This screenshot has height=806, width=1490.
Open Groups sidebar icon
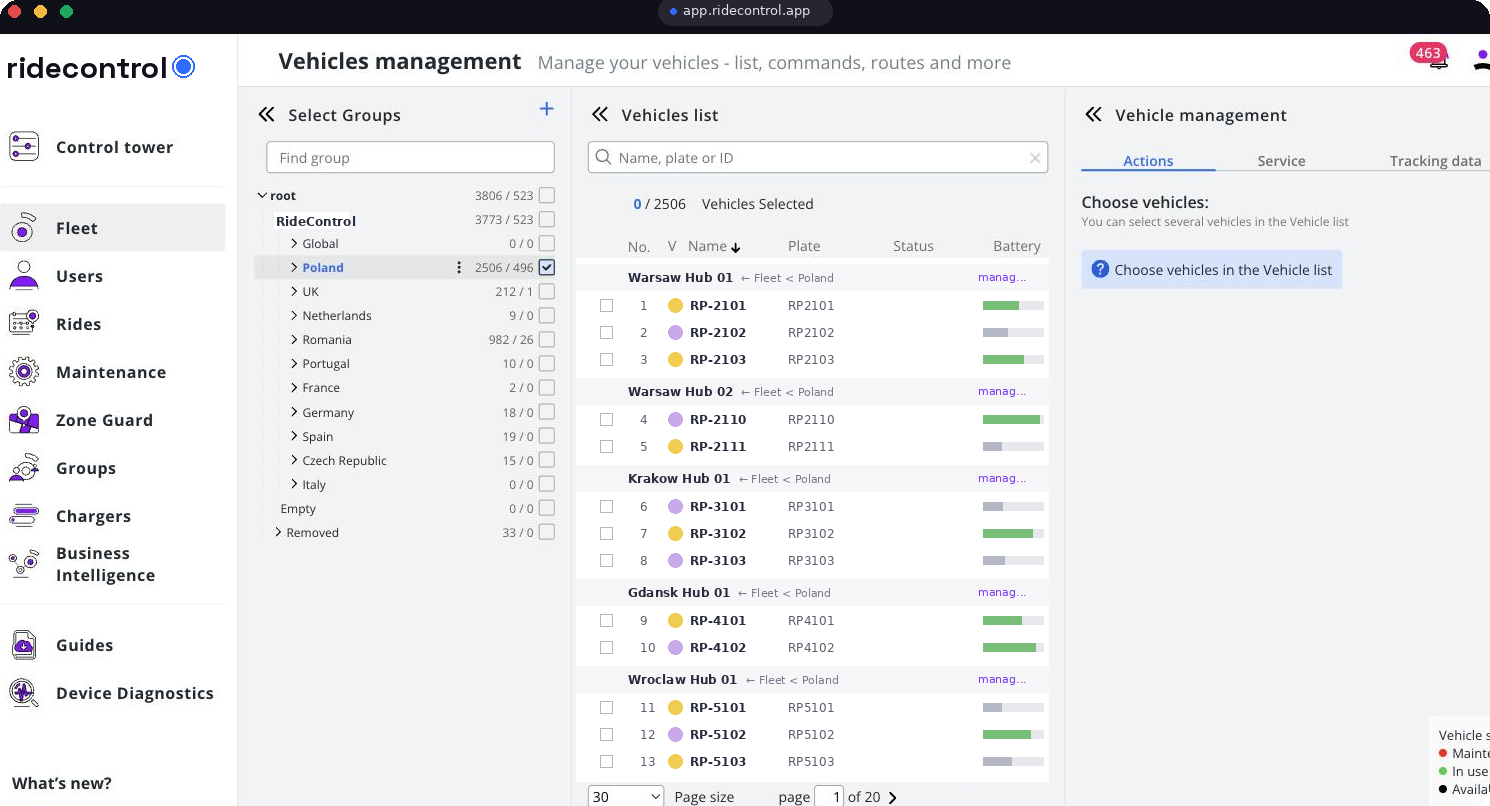(23, 468)
